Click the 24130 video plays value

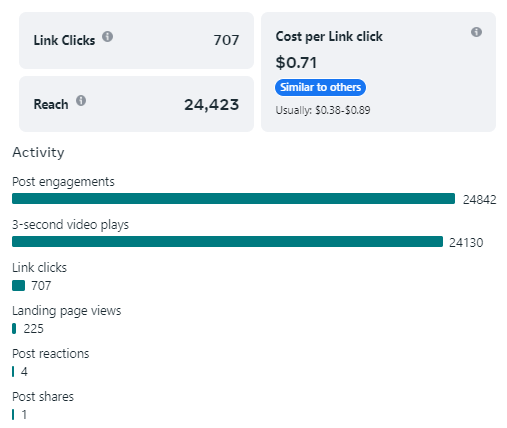click(466, 243)
